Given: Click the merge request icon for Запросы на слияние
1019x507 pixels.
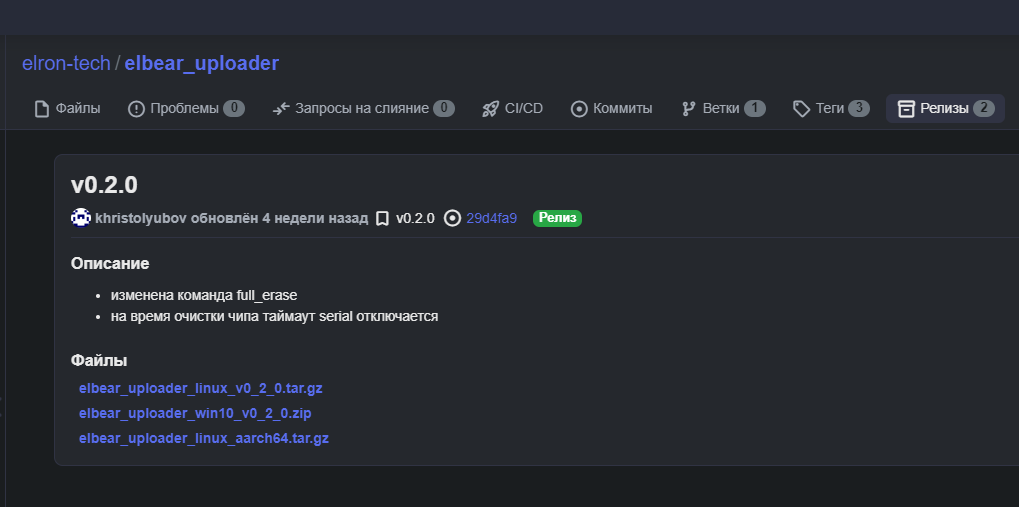Looking at the screenshot, I should [281, 109].
